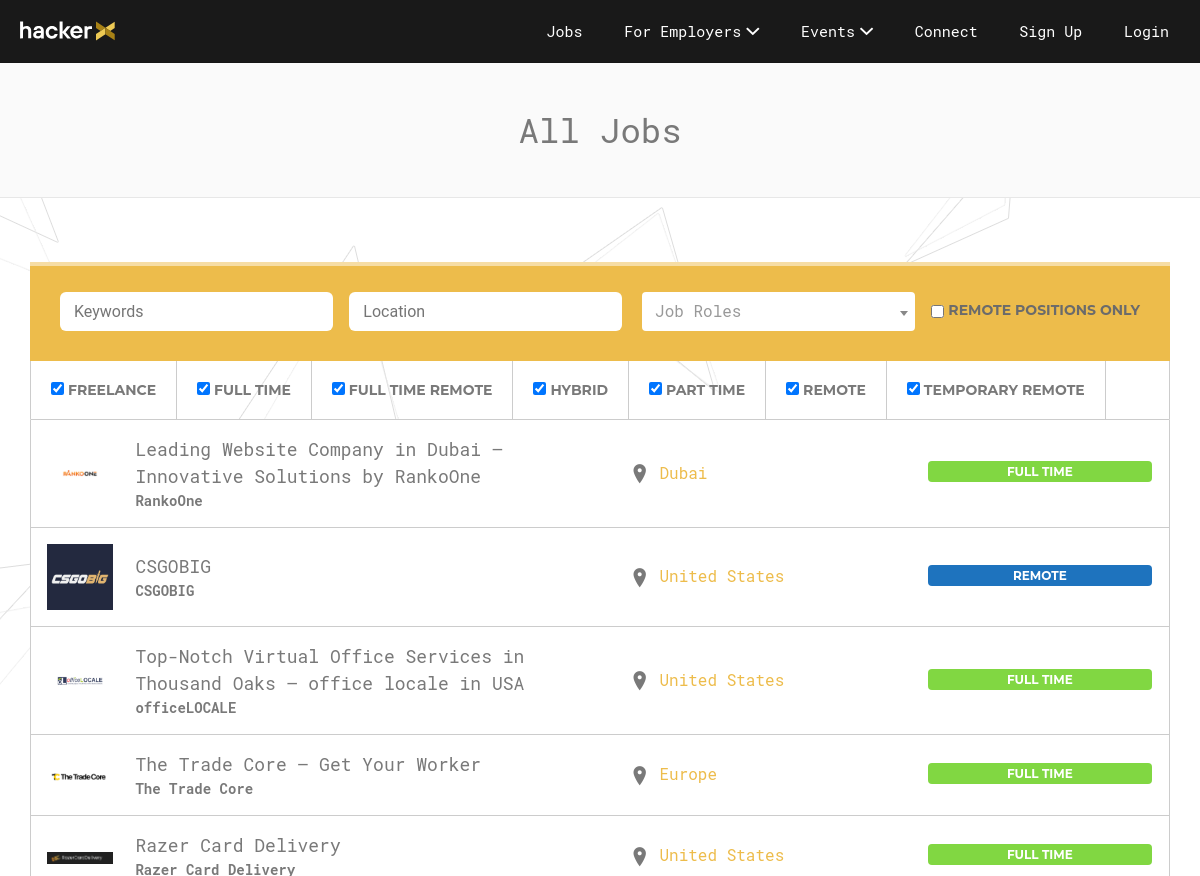Uncheck the Part Time filter

click(655, 389)
